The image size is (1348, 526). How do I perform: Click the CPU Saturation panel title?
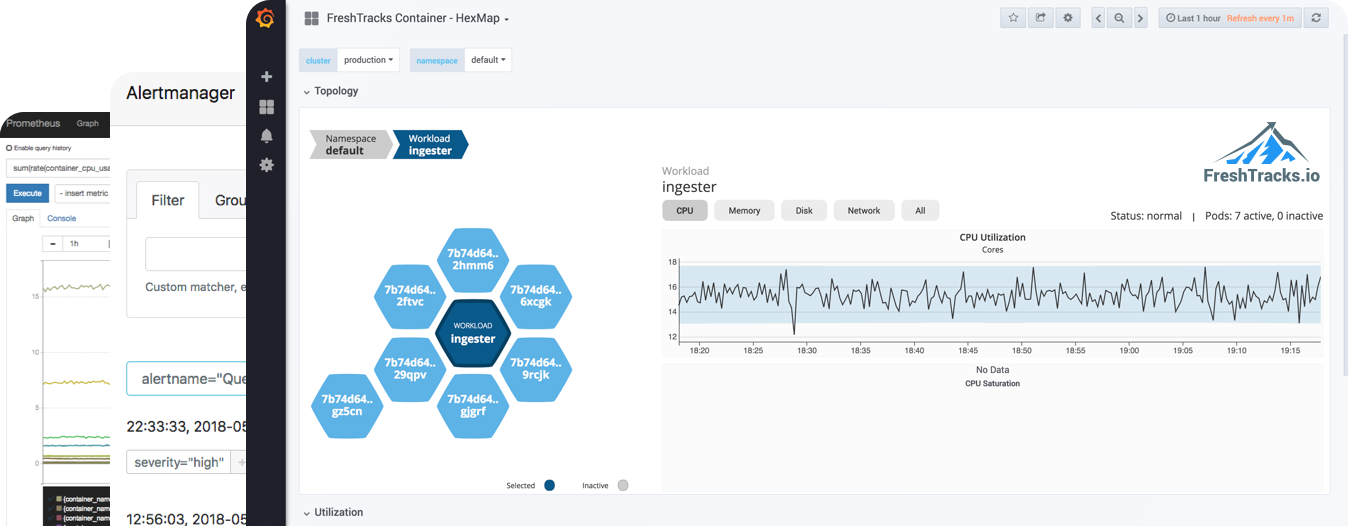(992, 384)
